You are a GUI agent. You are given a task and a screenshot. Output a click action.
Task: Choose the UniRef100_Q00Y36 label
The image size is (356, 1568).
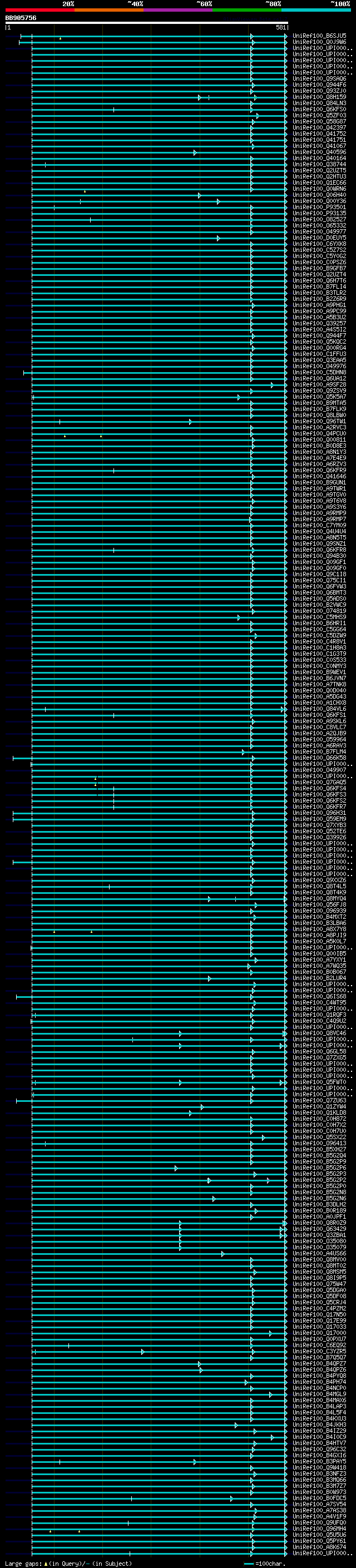319,201
